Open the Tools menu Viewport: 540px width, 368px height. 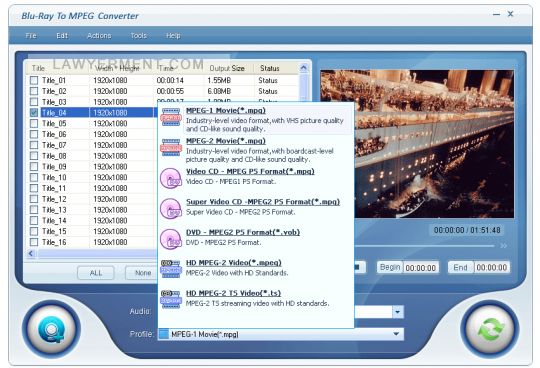coord(138,35)
